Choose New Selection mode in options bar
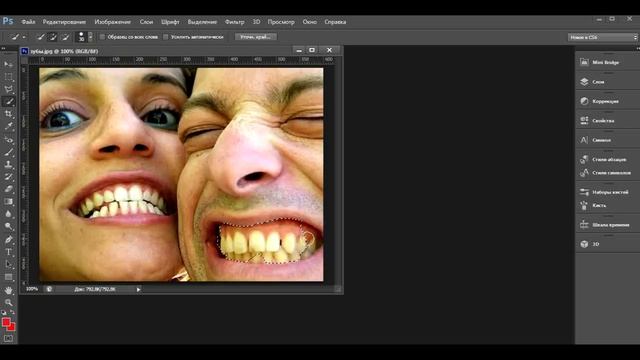Image resolution: width=640 pixels, height=360 pixels. [40, 37]
